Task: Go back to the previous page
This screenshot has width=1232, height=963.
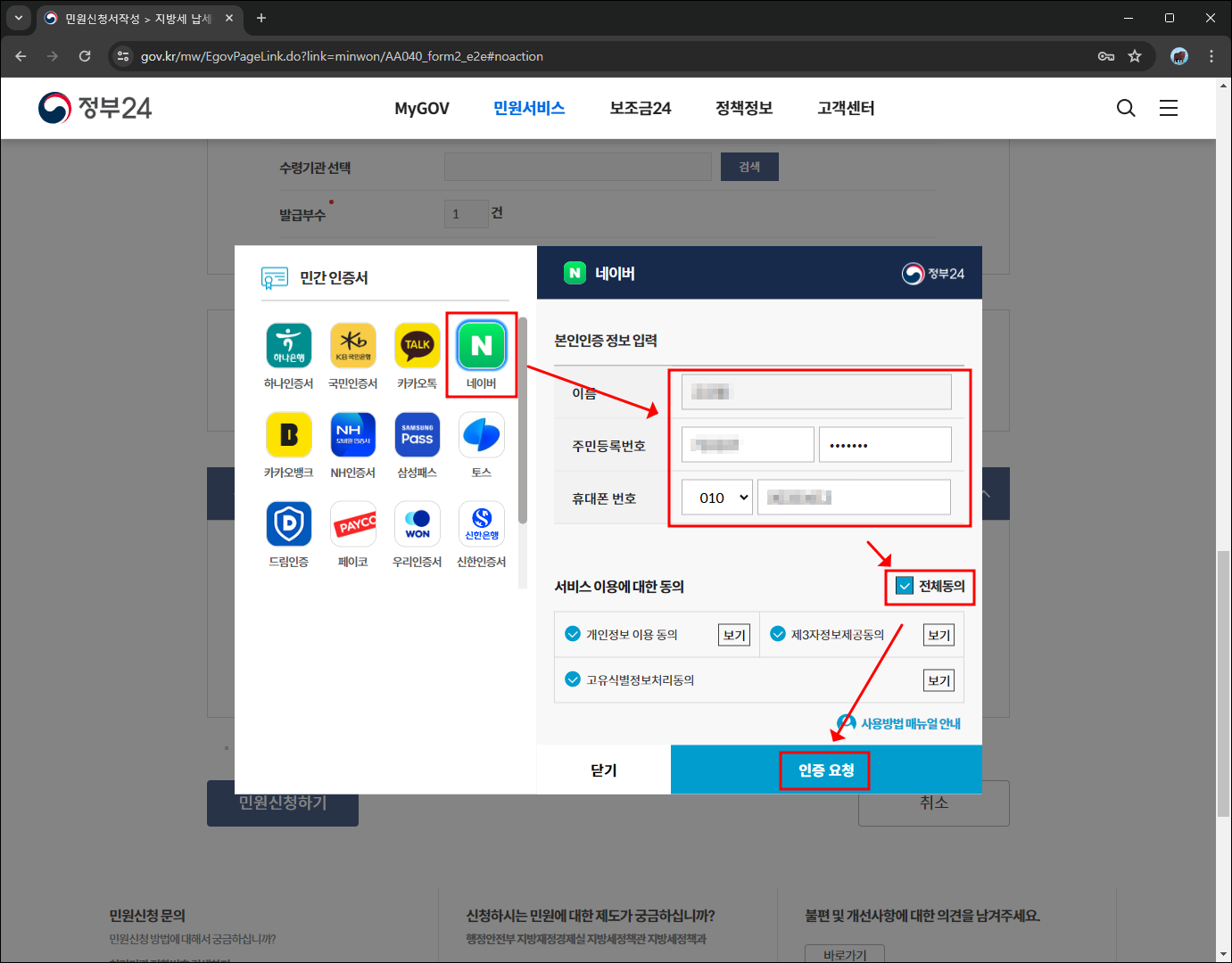Action: coord(21,56)
